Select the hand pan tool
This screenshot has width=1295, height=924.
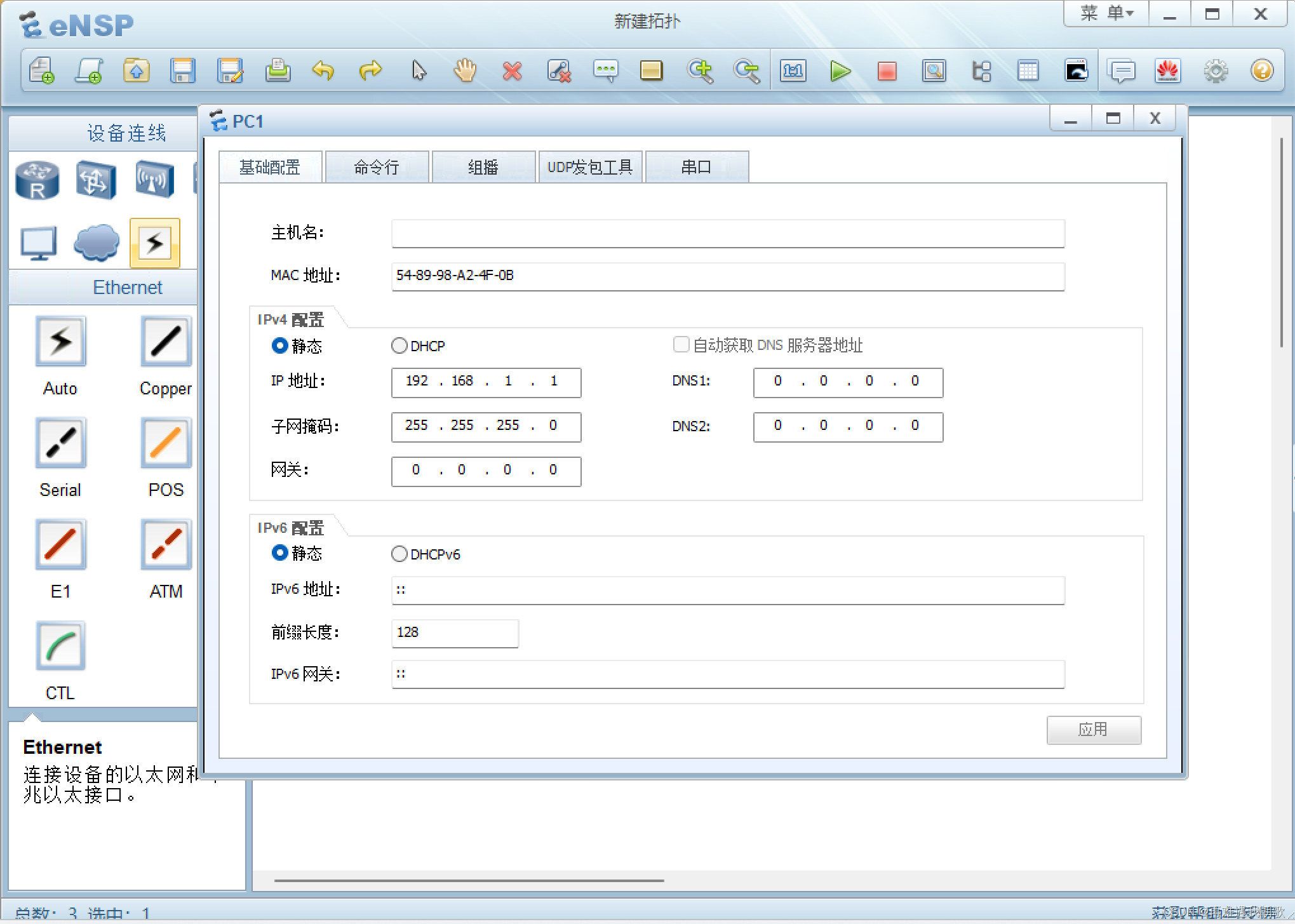point(465,71)
